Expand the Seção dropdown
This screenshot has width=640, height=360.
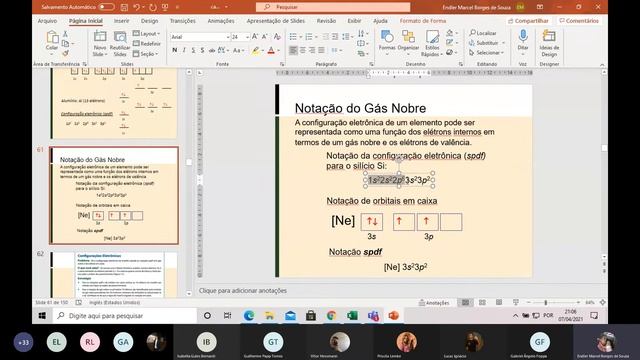click(x=145, y=54)
